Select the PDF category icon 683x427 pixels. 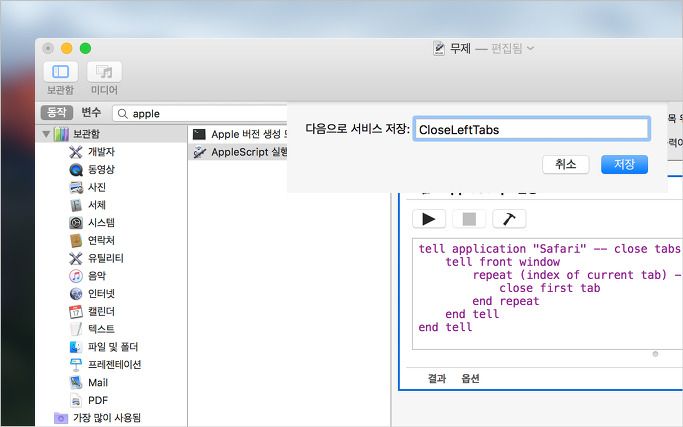coord(76,400)
